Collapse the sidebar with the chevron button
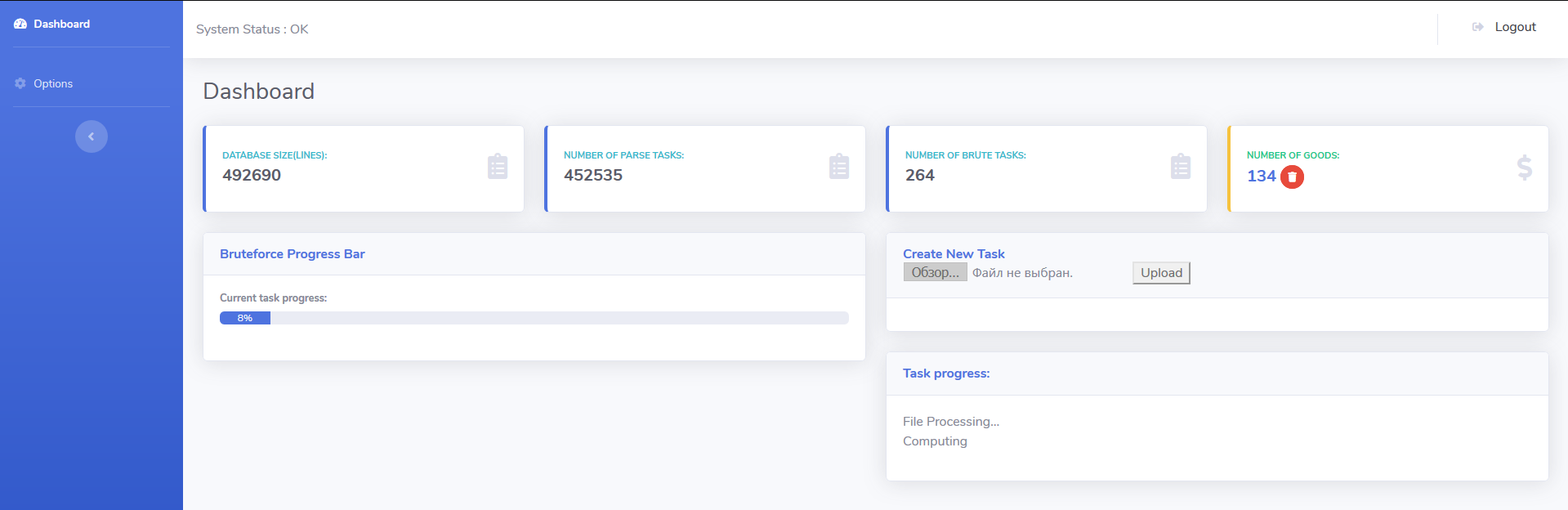1568x510 pixels. 92,136
